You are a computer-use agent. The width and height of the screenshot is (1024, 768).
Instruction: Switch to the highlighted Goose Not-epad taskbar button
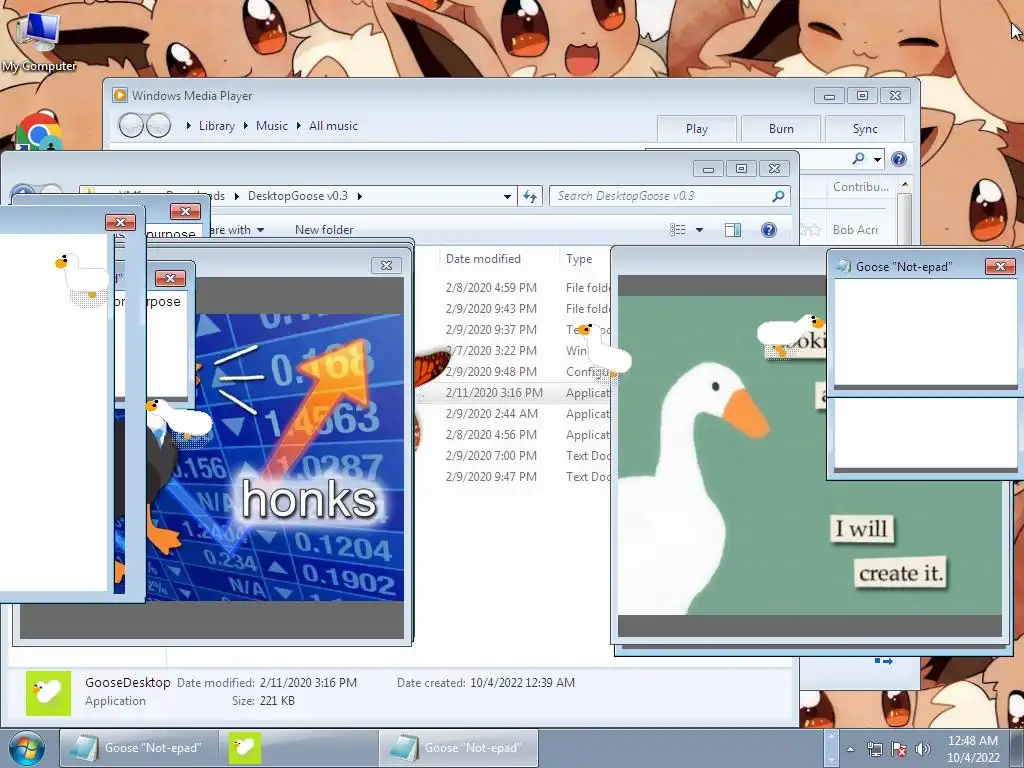point(458,748)
